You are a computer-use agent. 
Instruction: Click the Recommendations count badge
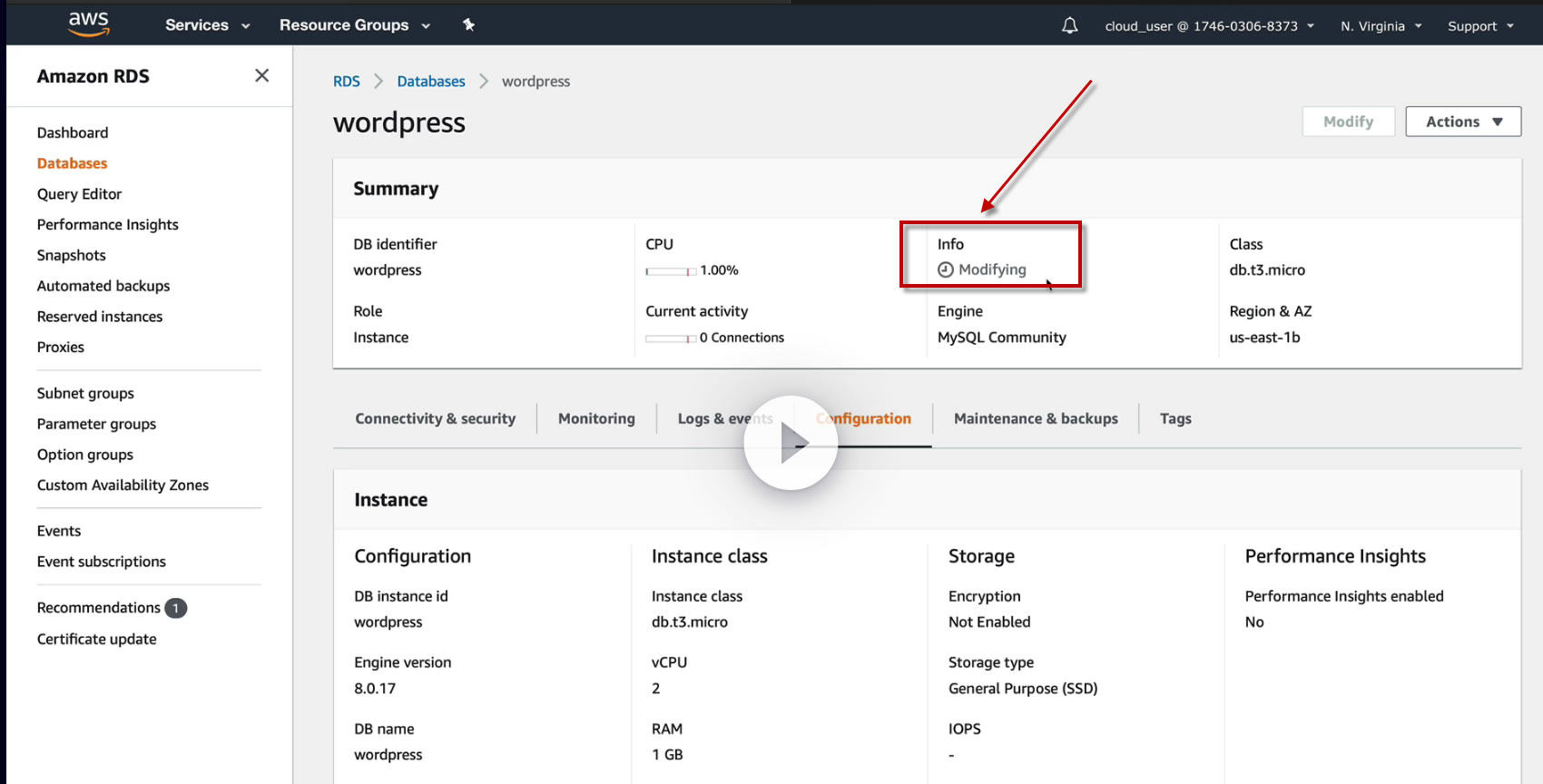click(x=176, y=608)
